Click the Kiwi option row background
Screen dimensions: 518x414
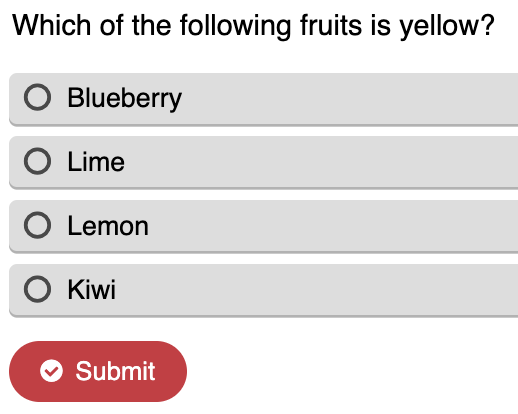click(x=263, y=291)
